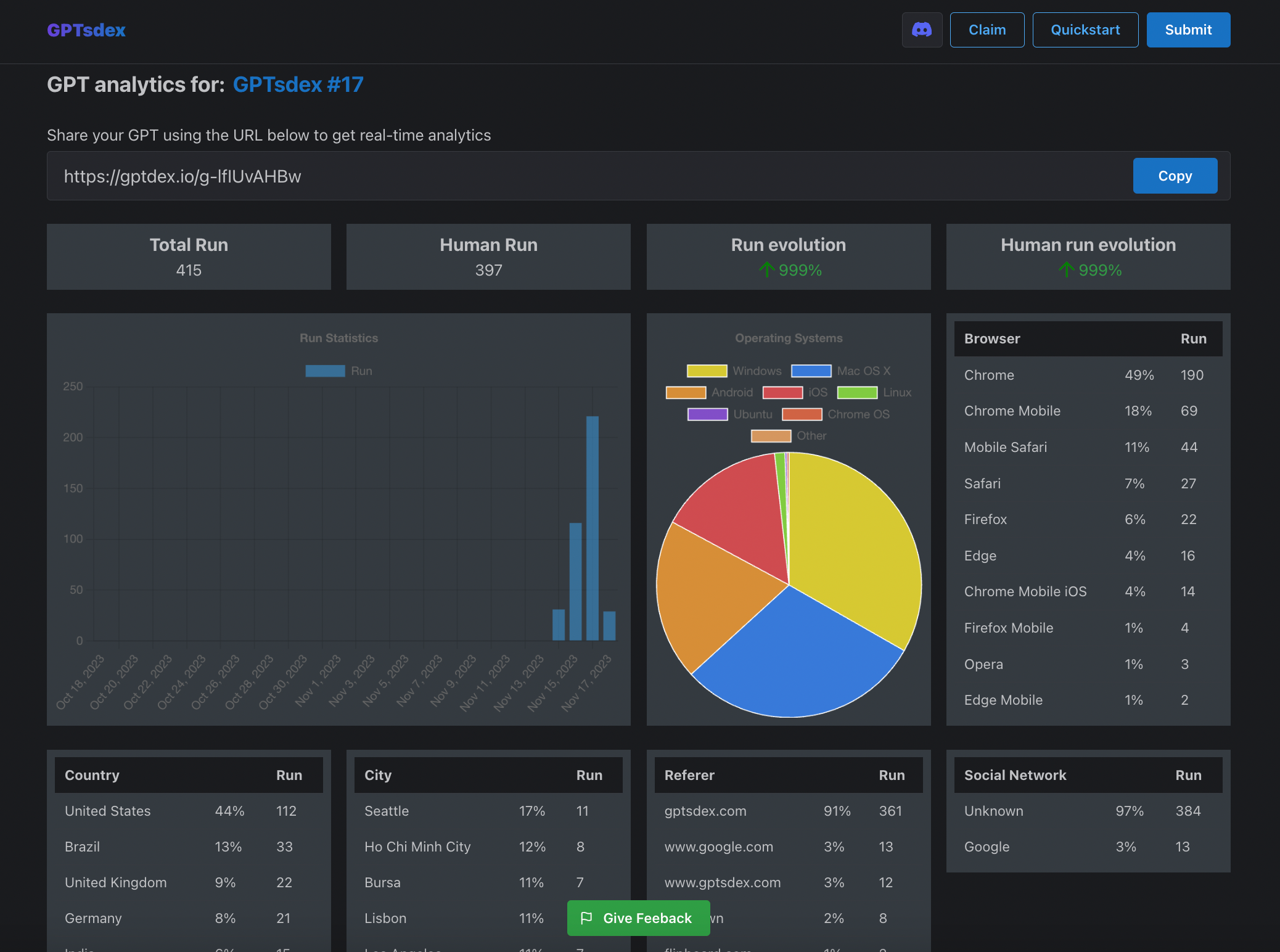Toggle the Chrome OS legend swatch
The image size is (1280, 952).
click(802, 414)
